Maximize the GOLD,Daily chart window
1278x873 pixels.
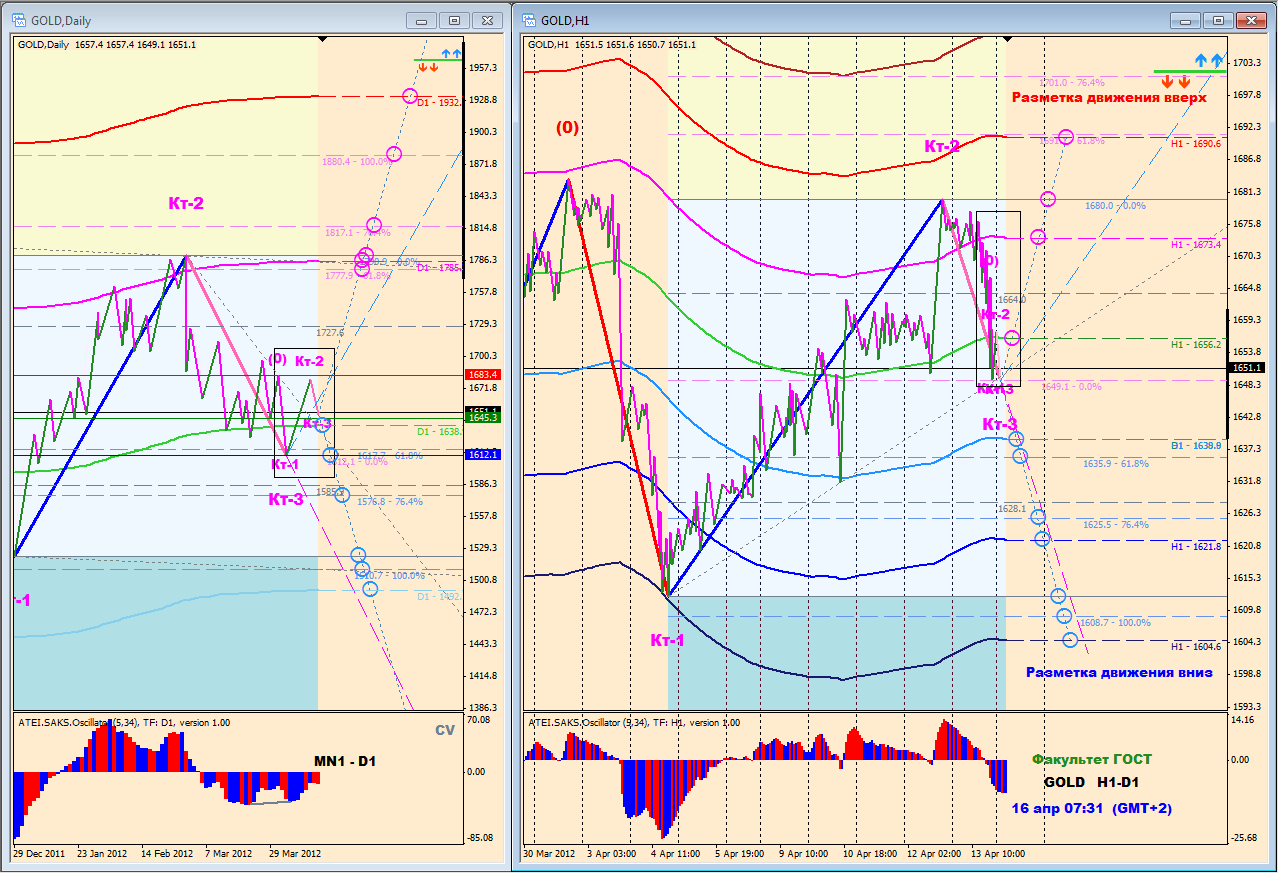click(455, 20)
